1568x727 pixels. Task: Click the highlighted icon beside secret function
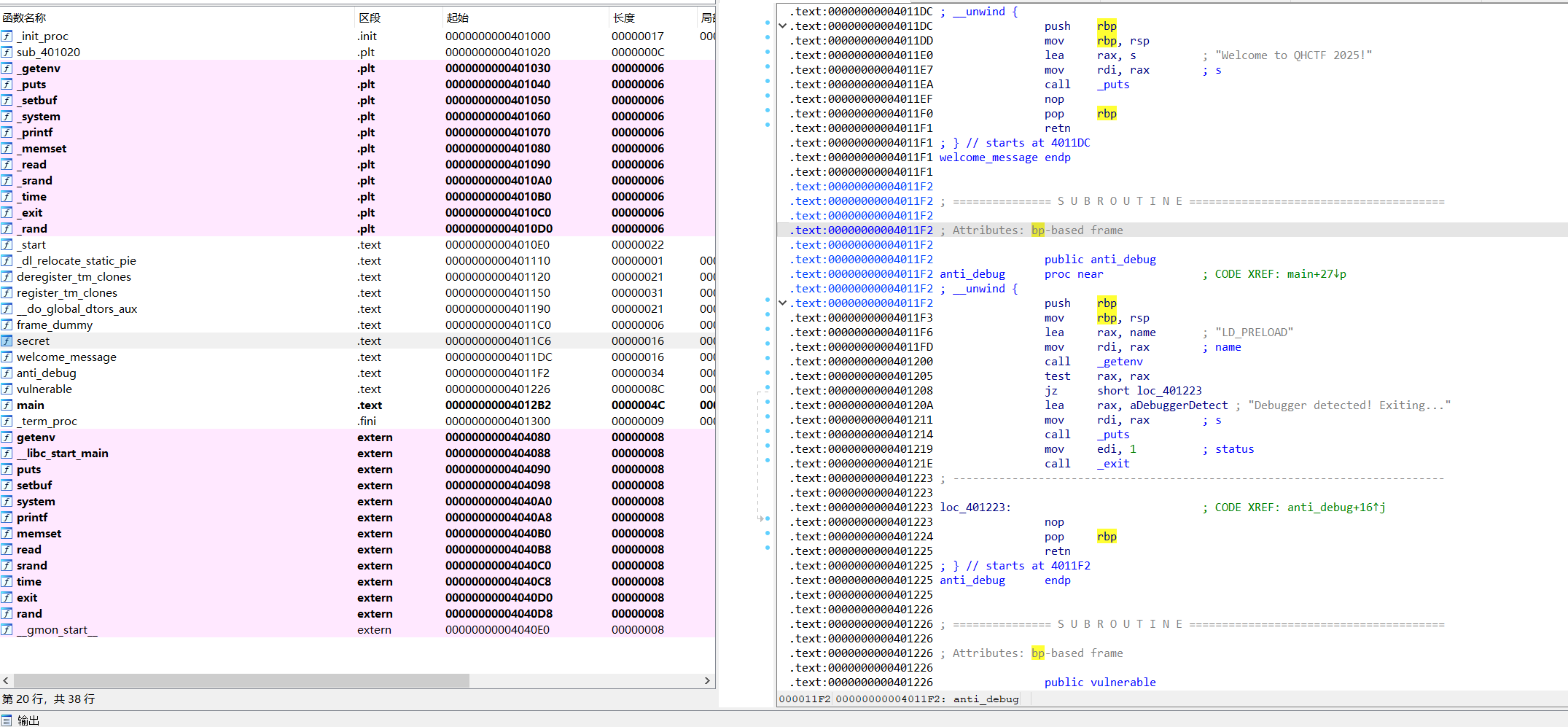(7, 341)
